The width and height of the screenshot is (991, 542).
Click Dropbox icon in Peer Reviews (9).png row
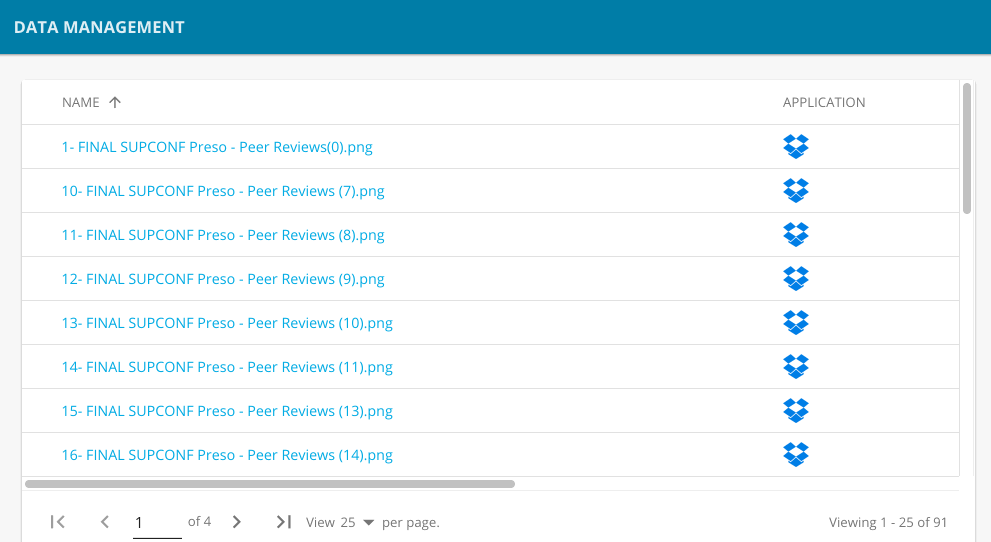pyautogui.click(x=796, y=279)
